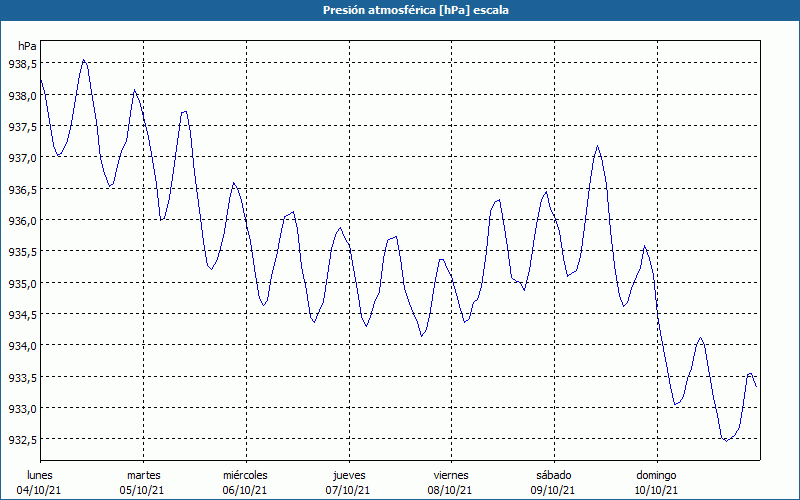Select the 936,0 y-axis value
This screenshot has height=500, width=800.
point(22,220)
